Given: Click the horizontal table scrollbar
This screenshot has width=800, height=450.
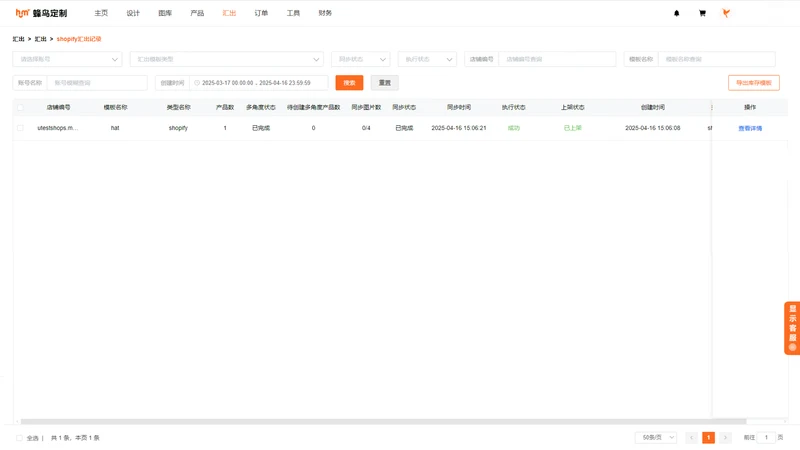Looking at the screenshot, I should (x=383, y=421).
